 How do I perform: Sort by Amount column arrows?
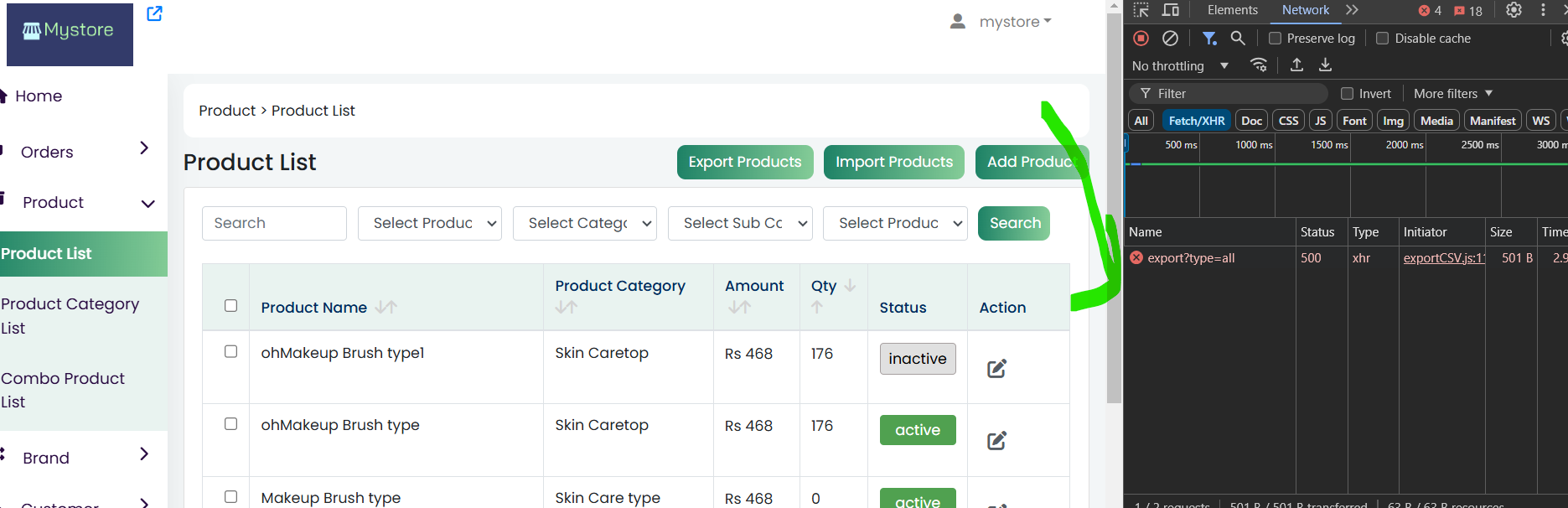tap(739, 308)
